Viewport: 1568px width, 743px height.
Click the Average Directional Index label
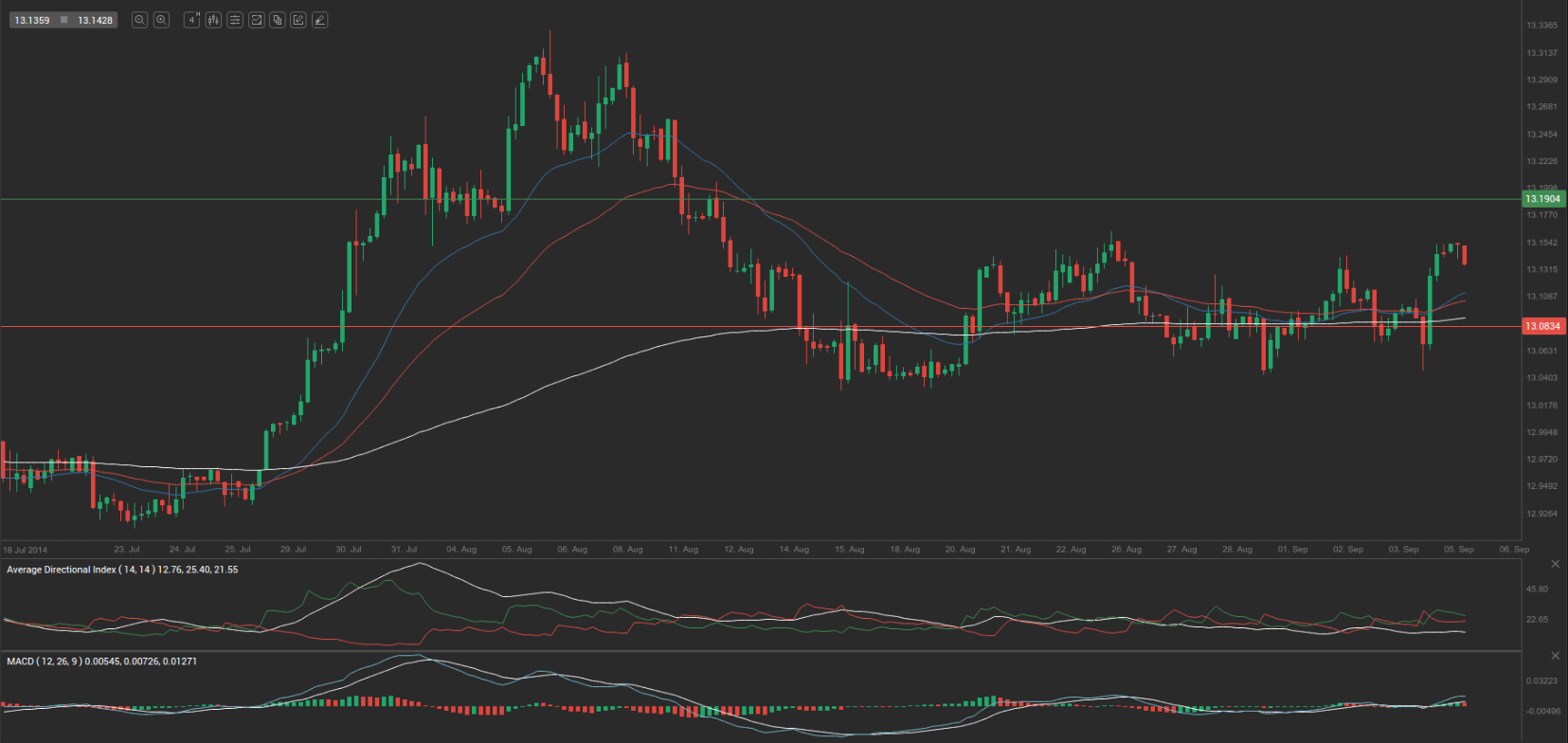click(122, 570)
